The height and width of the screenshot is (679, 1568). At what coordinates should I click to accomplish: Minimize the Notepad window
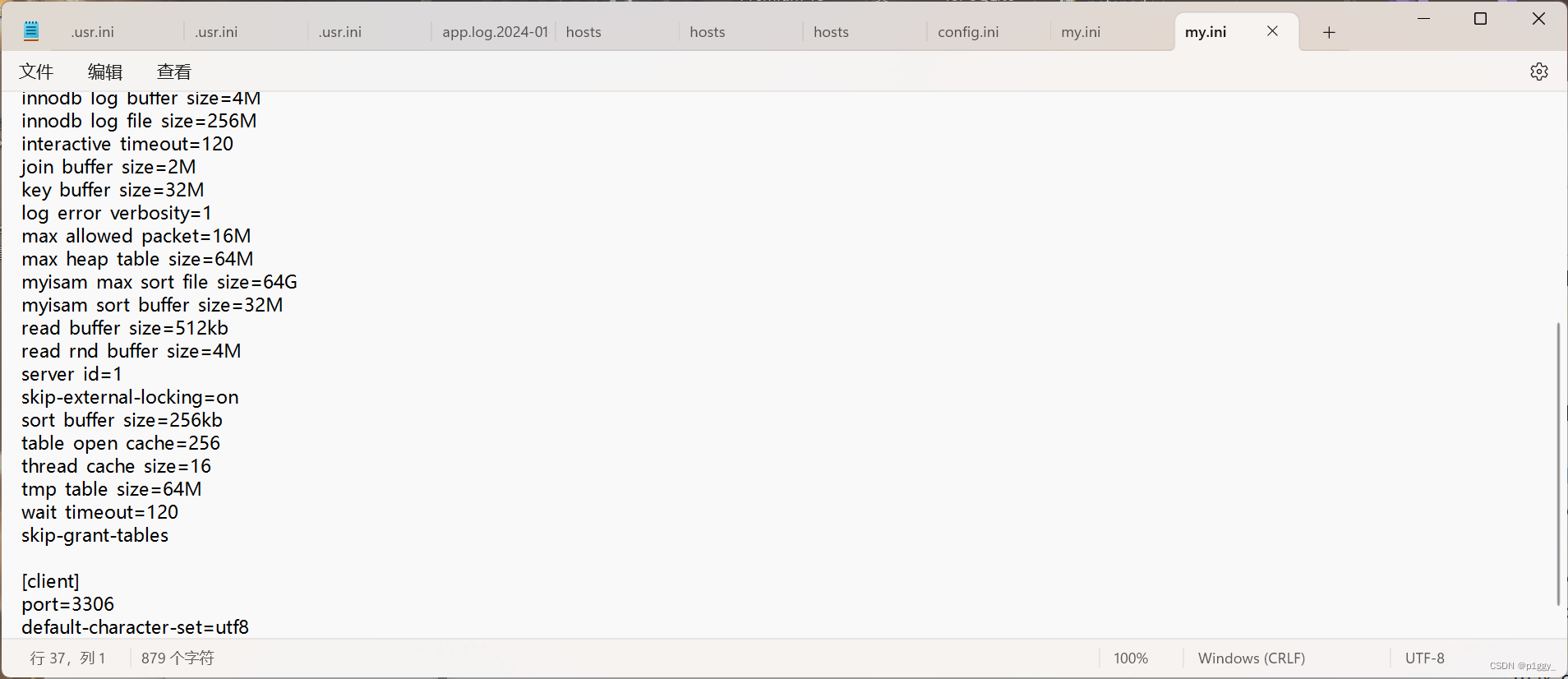point(1424,18)
